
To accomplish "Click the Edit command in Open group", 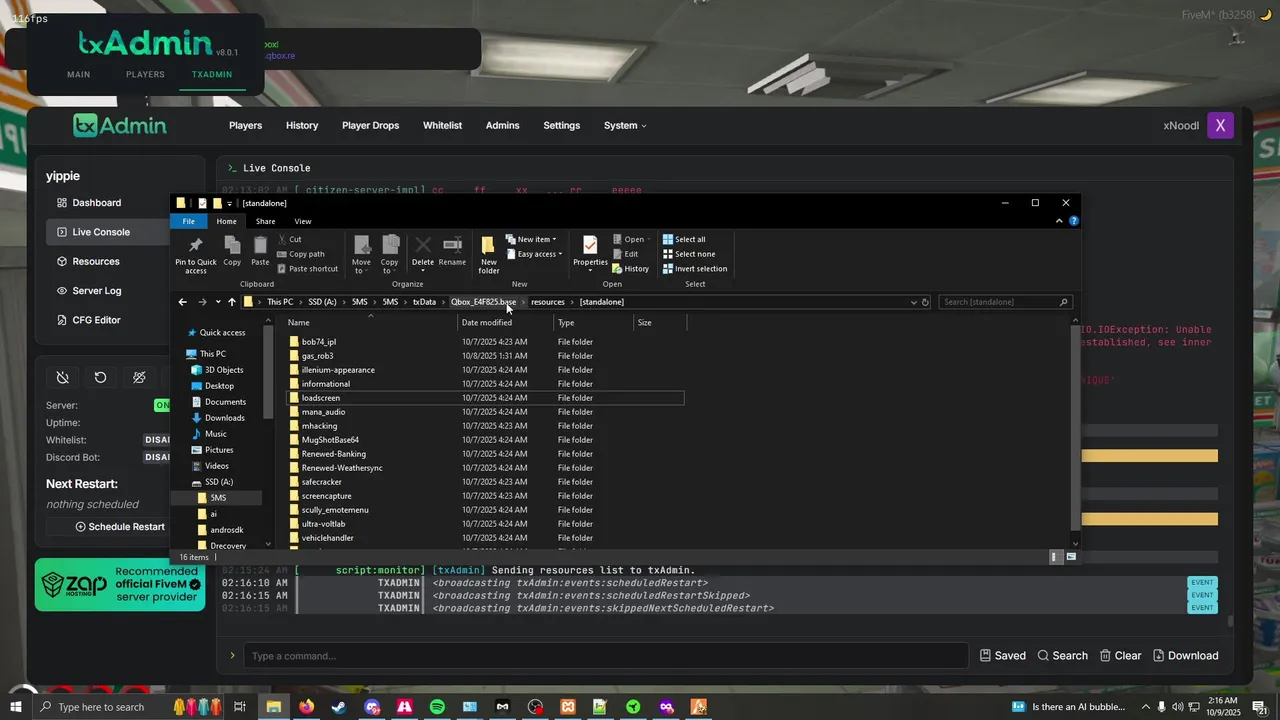I will 625,254.
